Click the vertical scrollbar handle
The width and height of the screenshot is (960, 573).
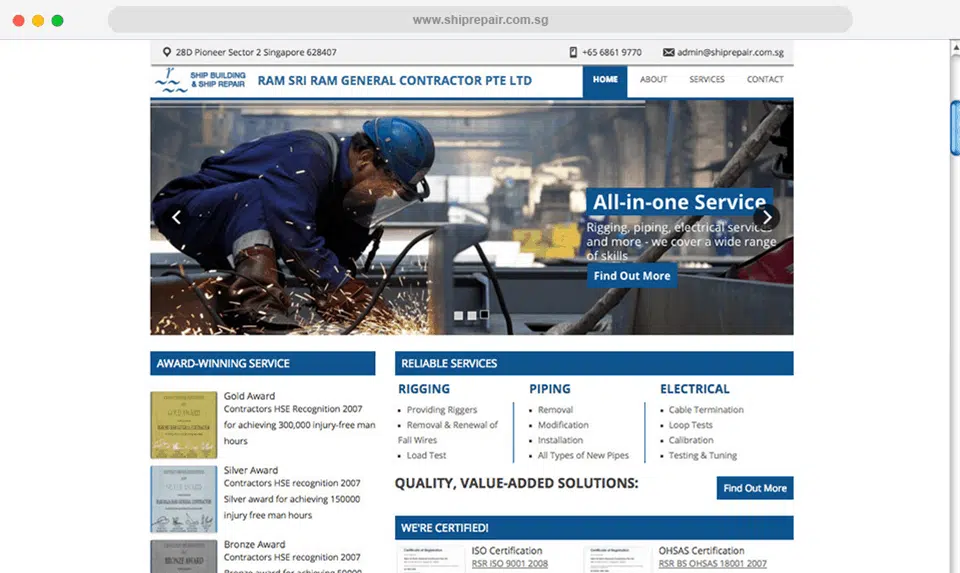[x=954, y=128]
